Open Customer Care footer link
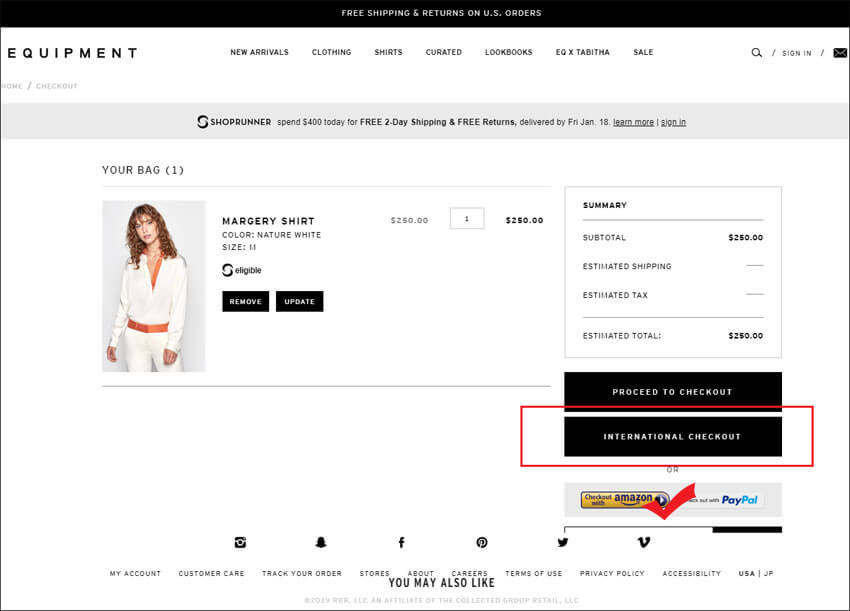The width and height of the screenshot is (850, 611). click(x=211, y=573)
